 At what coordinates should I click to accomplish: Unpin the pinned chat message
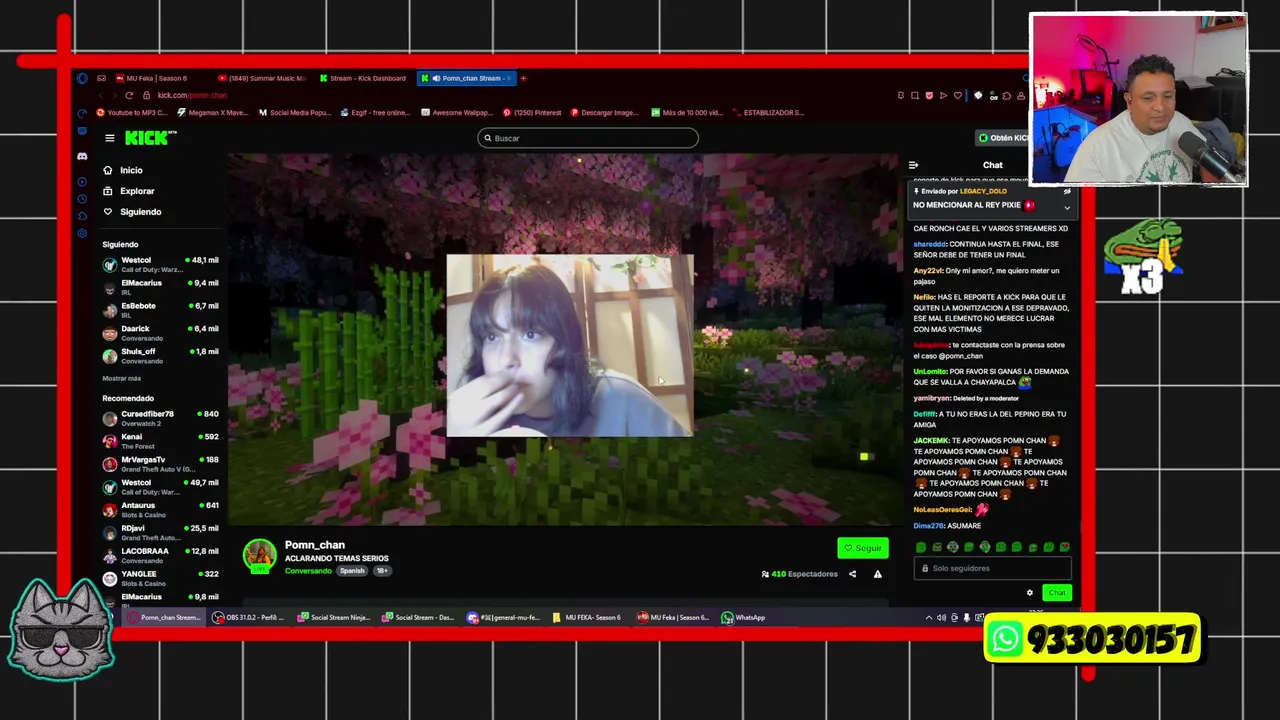[1067, 192]
